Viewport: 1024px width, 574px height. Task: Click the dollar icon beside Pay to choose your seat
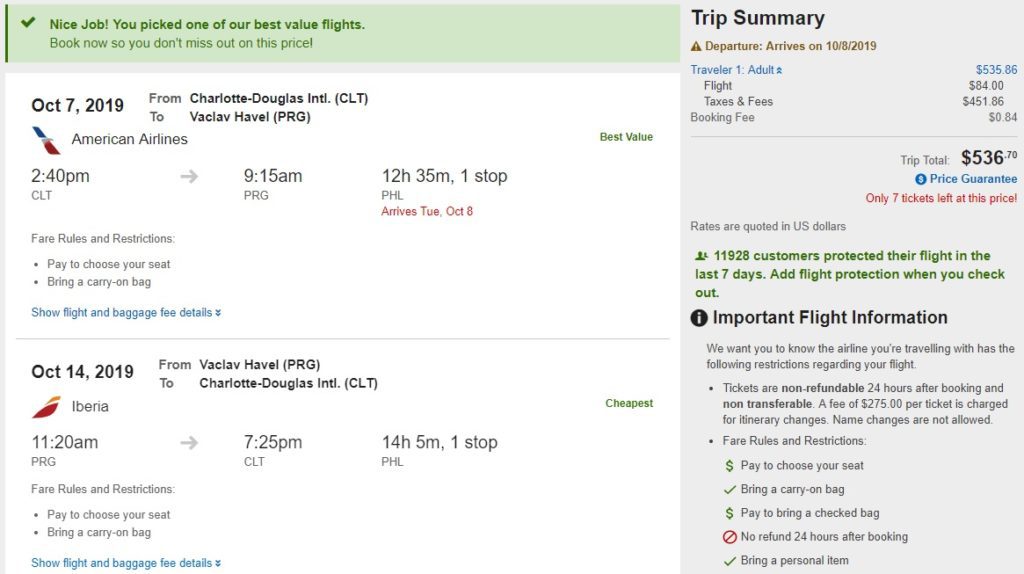tap(730, 466)
